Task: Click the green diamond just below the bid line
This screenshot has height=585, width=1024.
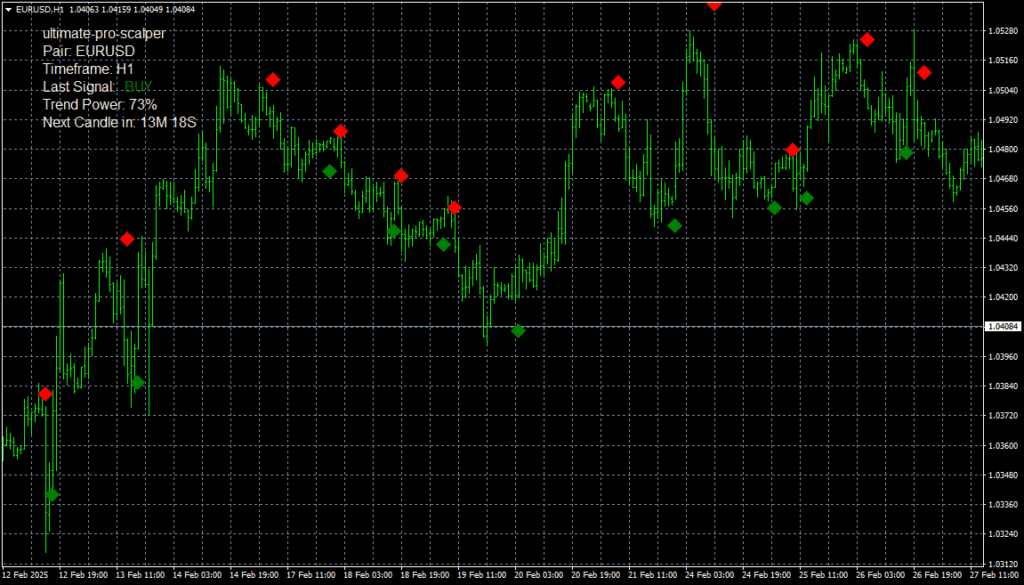Action: (x=518, y=330)
